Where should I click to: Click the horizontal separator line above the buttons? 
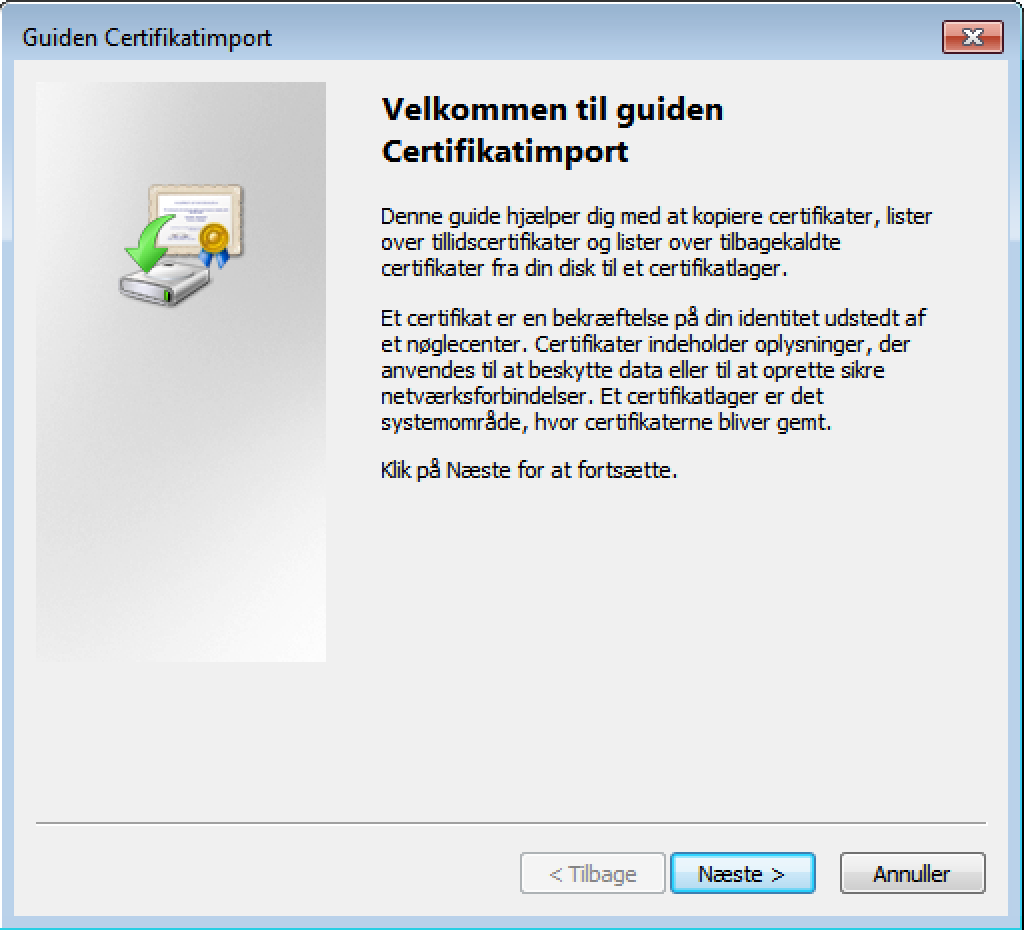point(510,824)
